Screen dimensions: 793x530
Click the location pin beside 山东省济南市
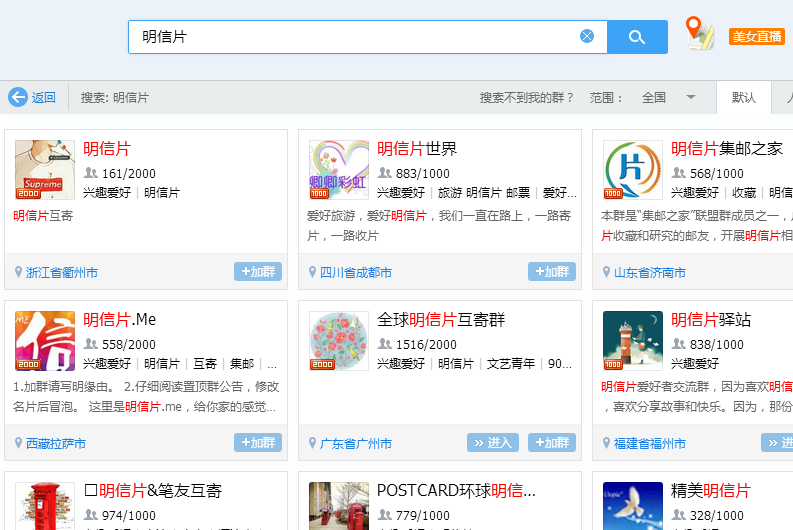[606, 272]
